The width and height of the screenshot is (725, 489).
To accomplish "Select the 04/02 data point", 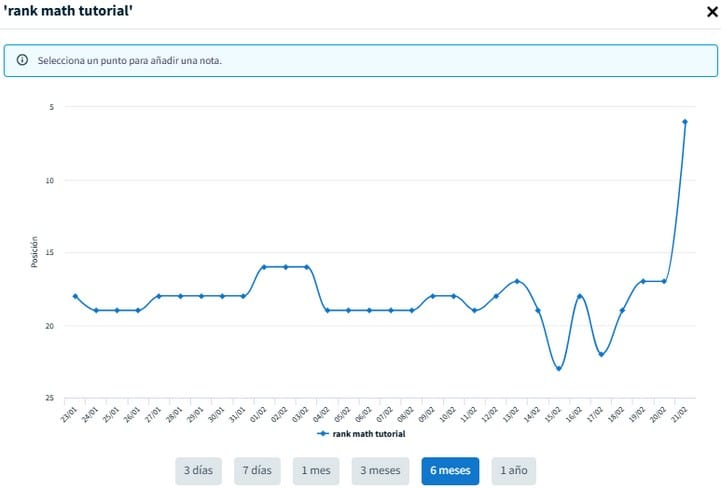I will (327, 310).
